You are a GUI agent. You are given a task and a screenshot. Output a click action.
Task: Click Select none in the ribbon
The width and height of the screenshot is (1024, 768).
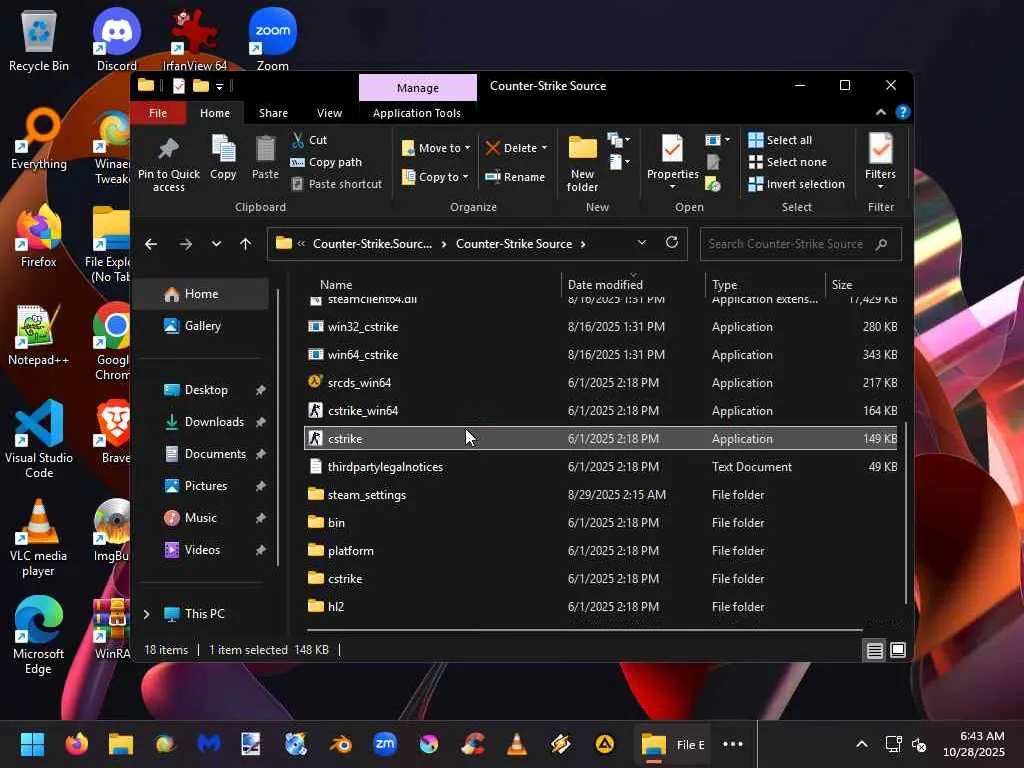tap(788, 162)
